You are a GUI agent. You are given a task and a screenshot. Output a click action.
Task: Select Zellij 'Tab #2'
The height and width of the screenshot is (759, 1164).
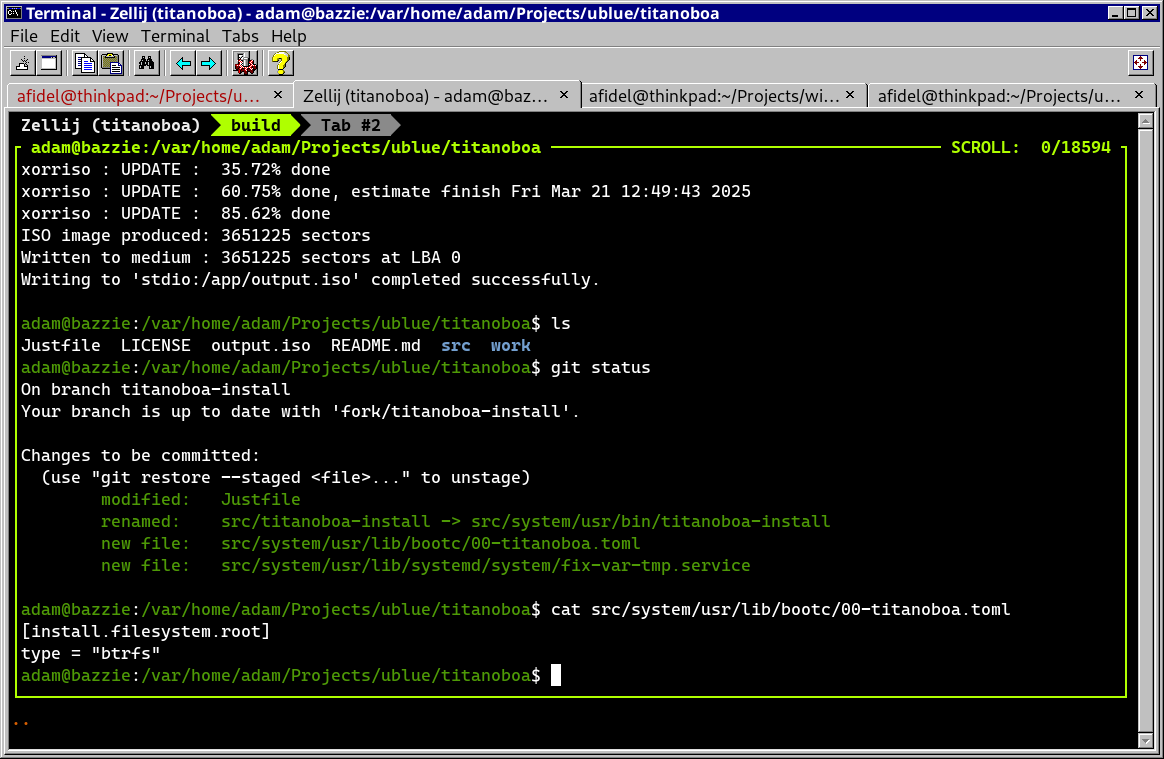click(350, 126)
